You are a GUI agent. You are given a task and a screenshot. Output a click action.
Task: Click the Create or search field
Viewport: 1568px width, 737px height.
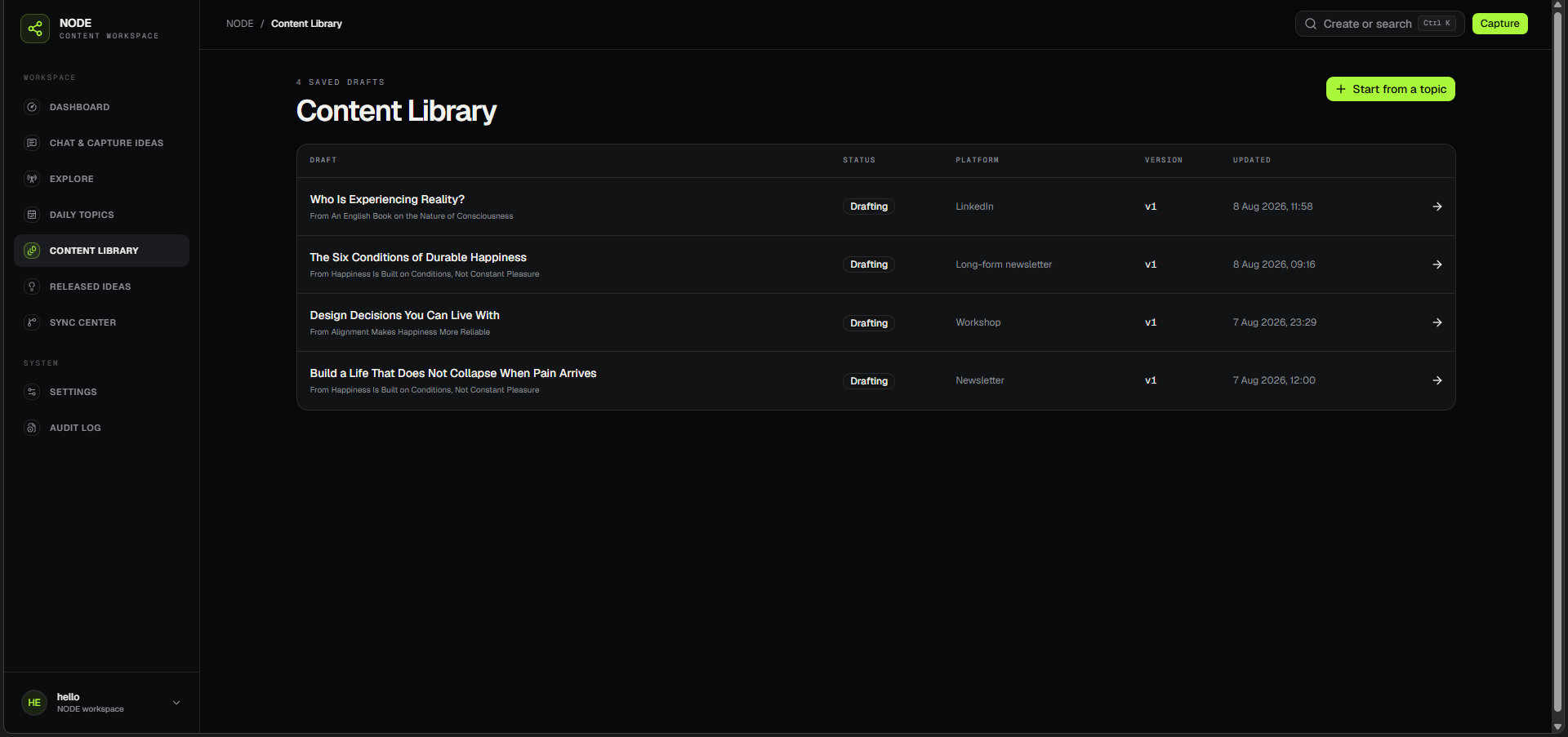1379,24
